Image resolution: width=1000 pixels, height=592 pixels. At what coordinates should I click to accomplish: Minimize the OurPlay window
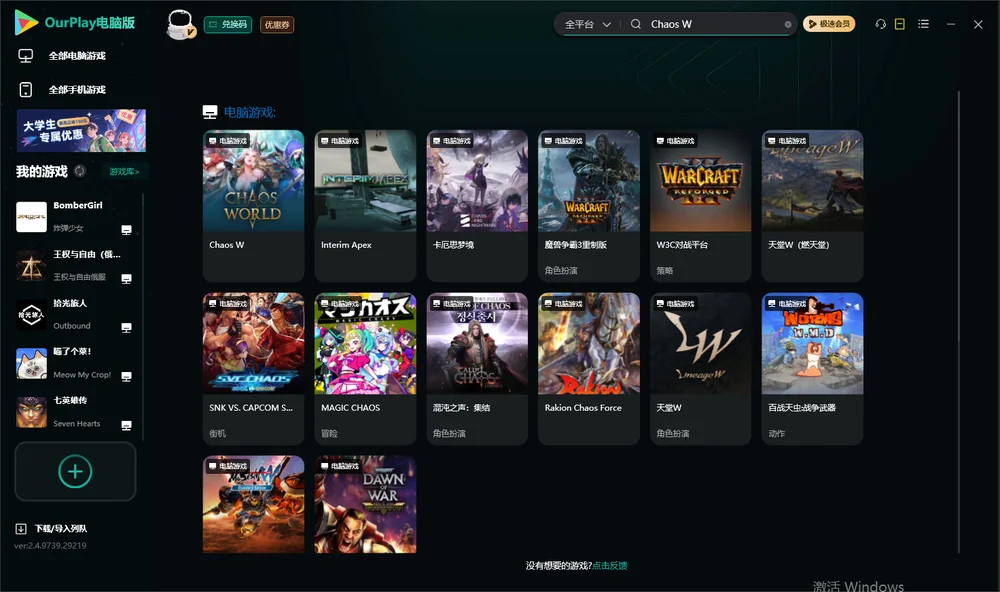951,24
